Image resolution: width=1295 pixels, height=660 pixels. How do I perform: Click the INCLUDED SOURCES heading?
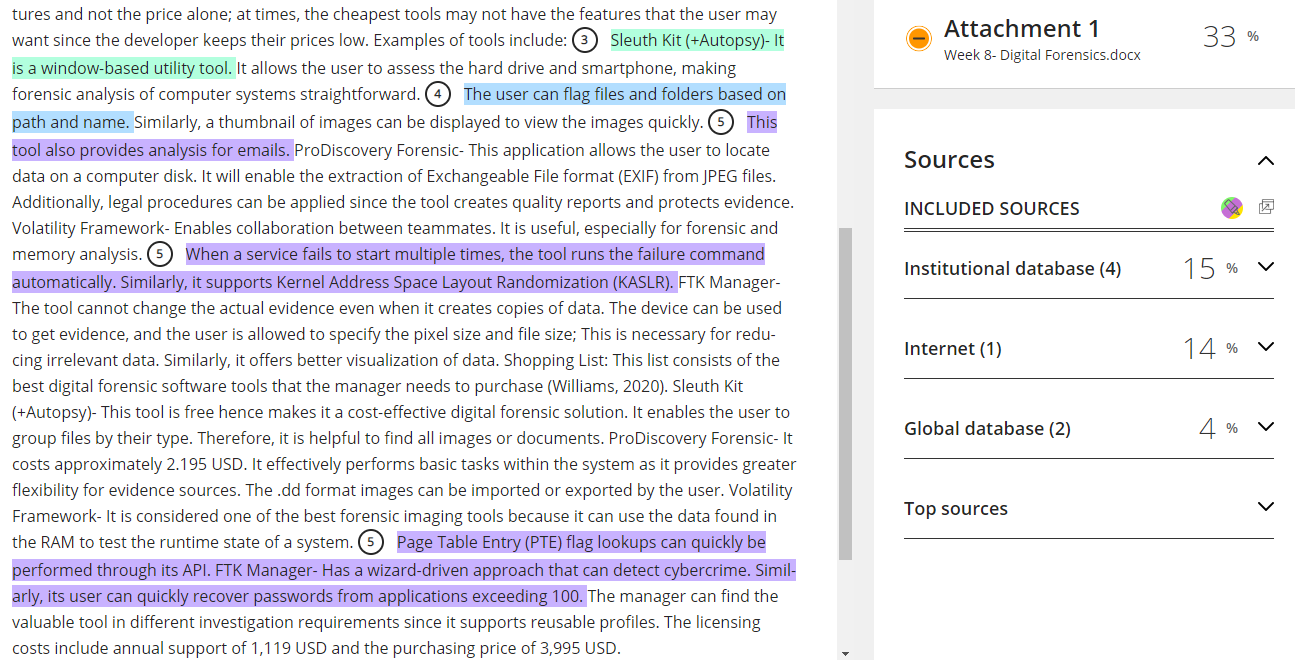pos(992,209)
